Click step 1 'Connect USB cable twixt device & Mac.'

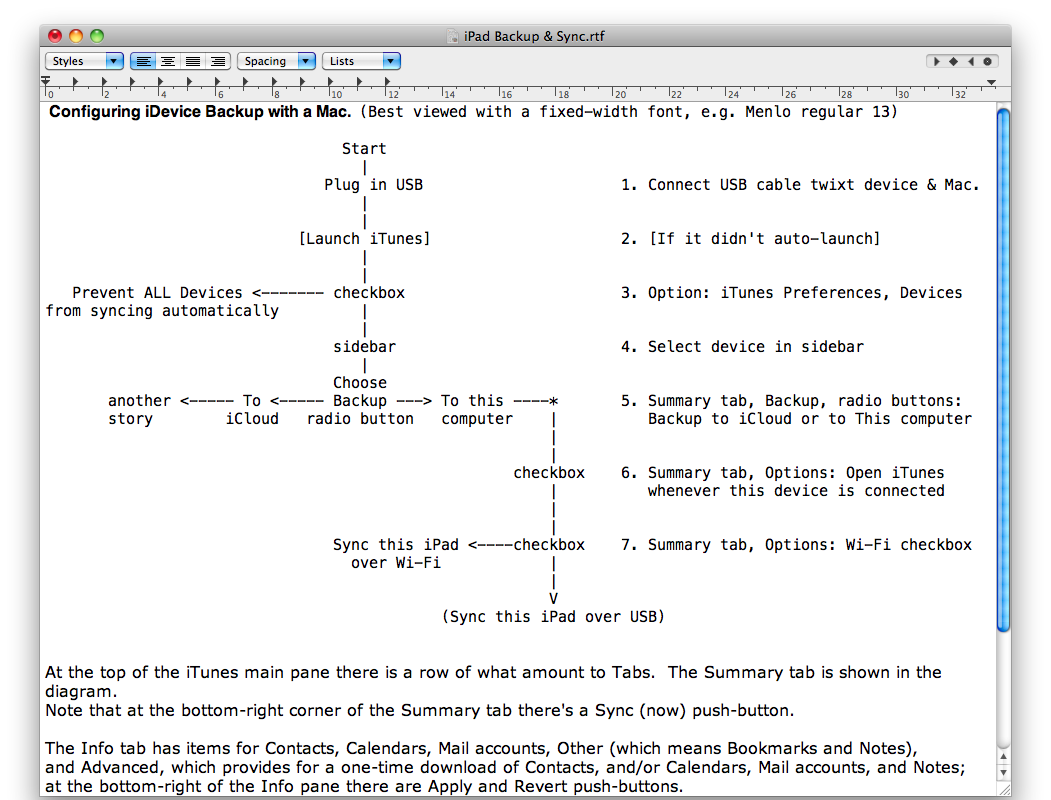(813, 185)
